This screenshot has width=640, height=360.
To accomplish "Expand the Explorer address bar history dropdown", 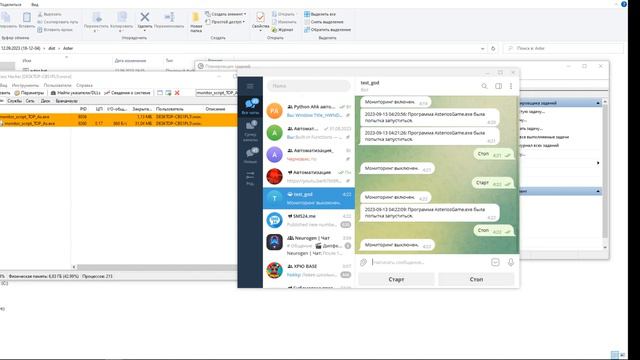I will (482, 49).
